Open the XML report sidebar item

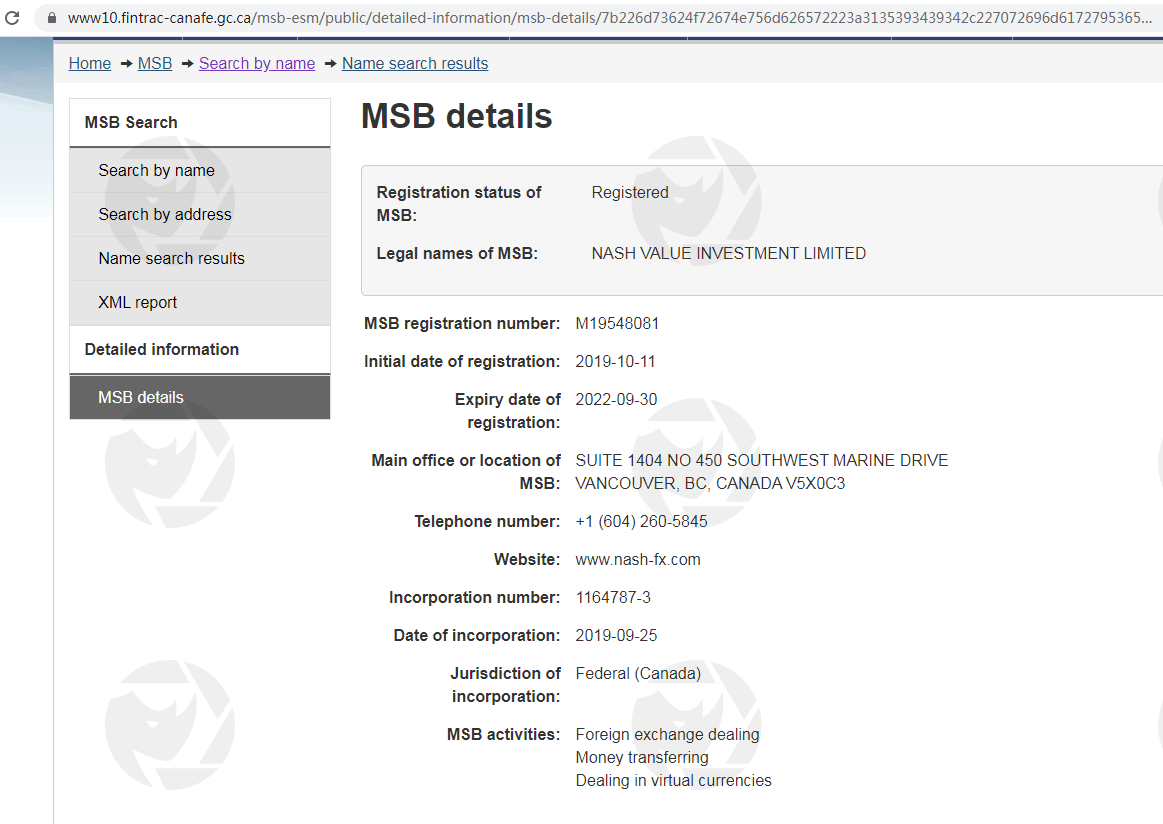tap(137, 302)
